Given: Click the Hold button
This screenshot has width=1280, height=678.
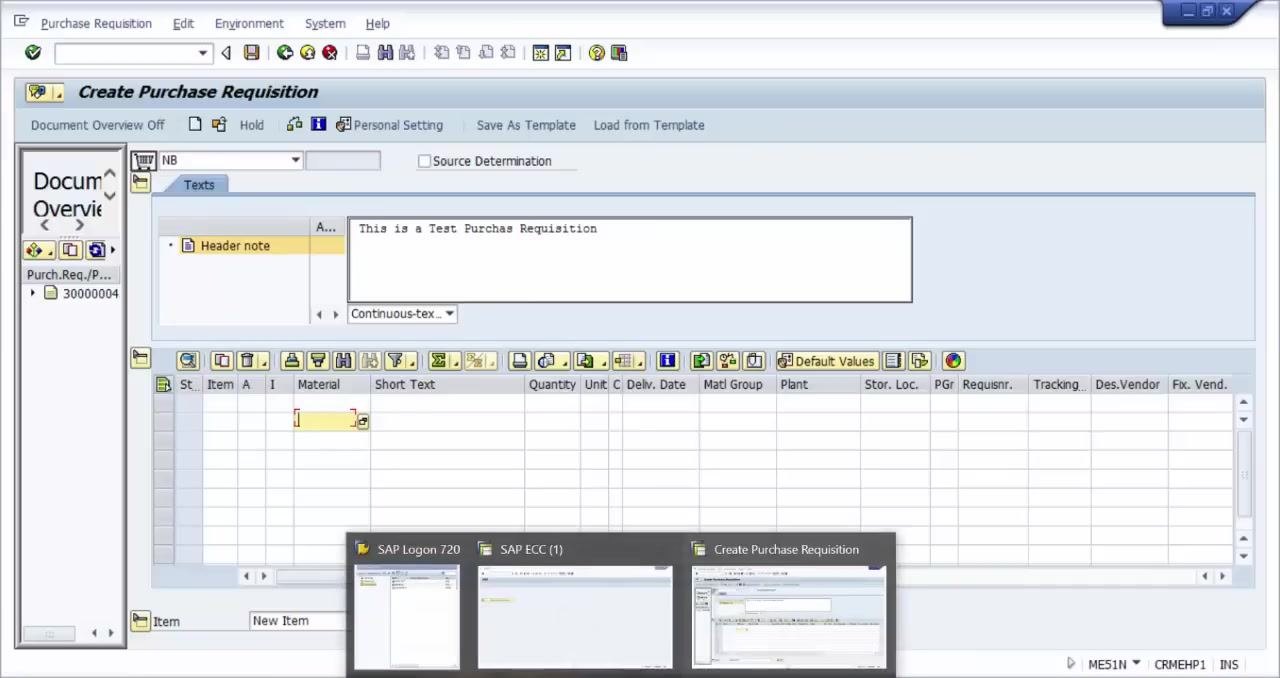Looking at the screenshot, I should (252, 125).
